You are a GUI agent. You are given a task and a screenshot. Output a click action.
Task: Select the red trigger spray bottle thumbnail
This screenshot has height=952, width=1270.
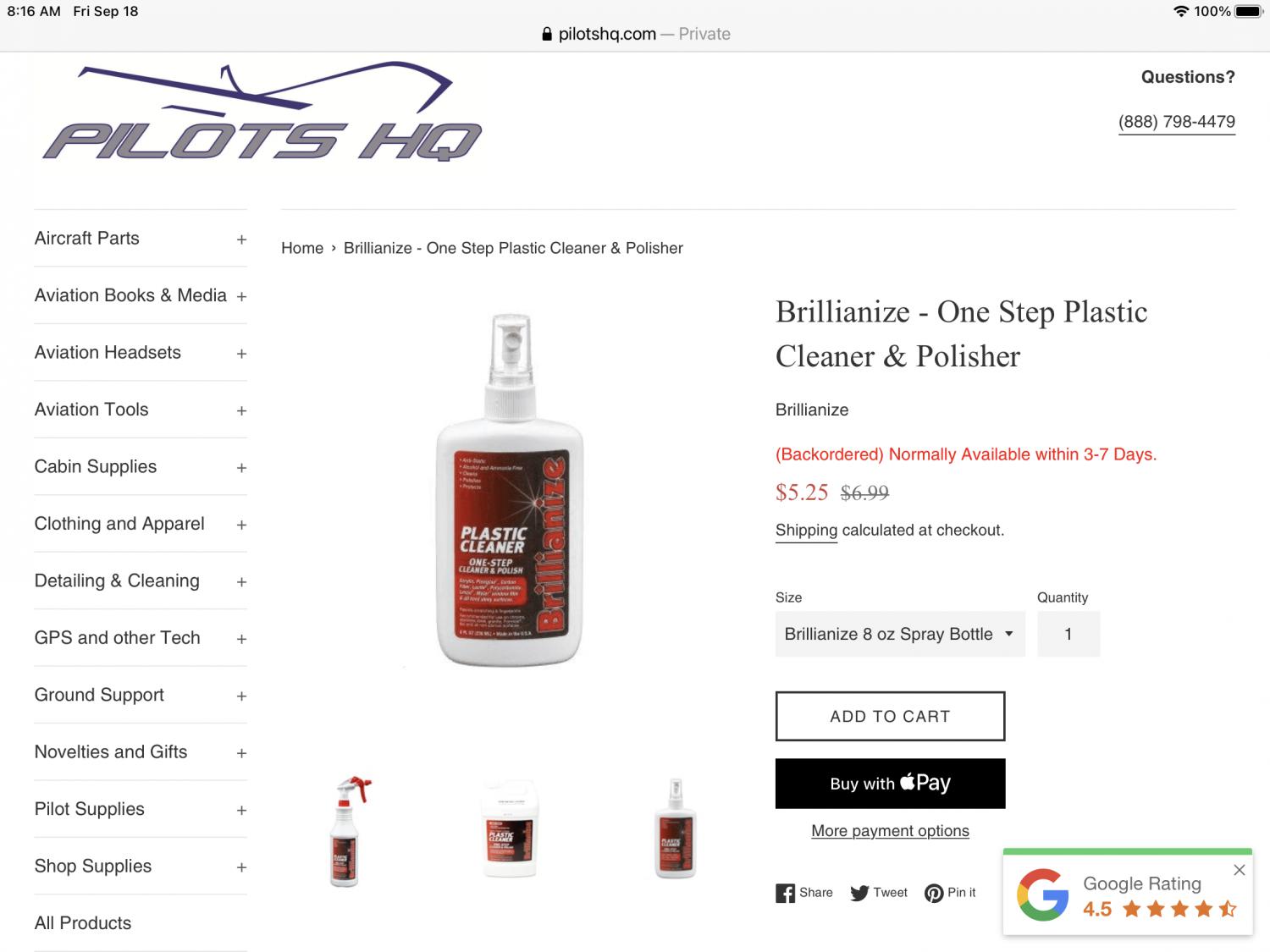346,831
